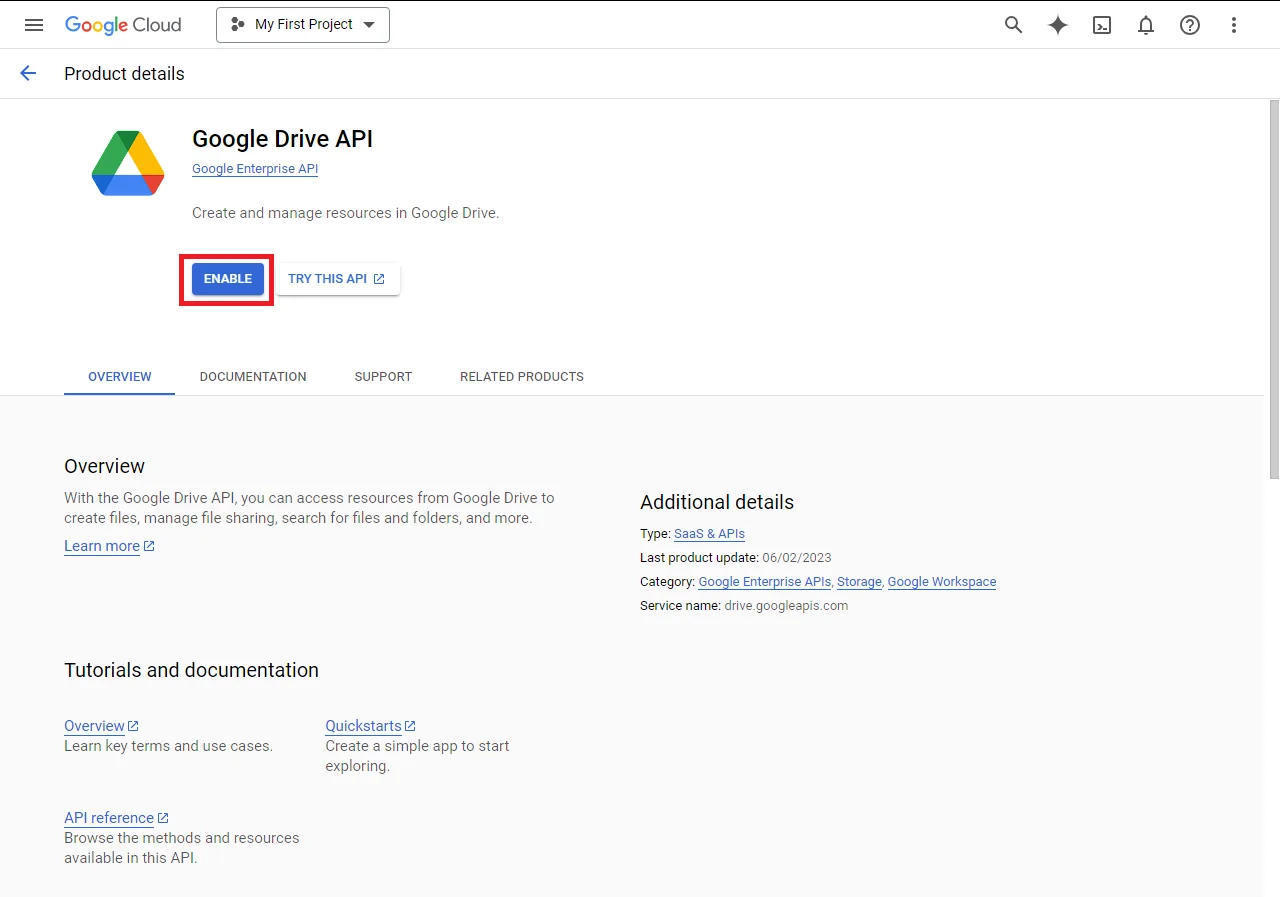The image size is (1280, 897).
Task: Switch to the DOCUMENTATION tab
Action: pos(253,377)
